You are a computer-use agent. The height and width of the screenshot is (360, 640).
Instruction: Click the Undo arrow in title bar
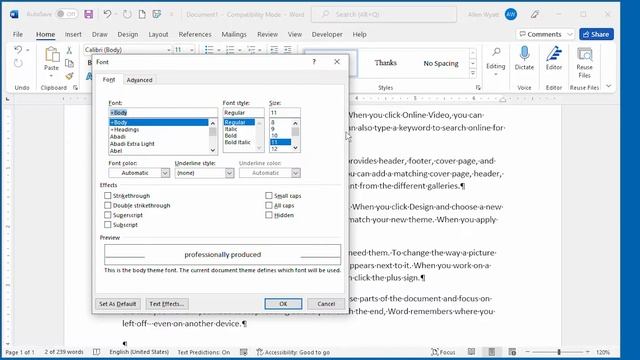pyautogui.click(x=107, y=14)
